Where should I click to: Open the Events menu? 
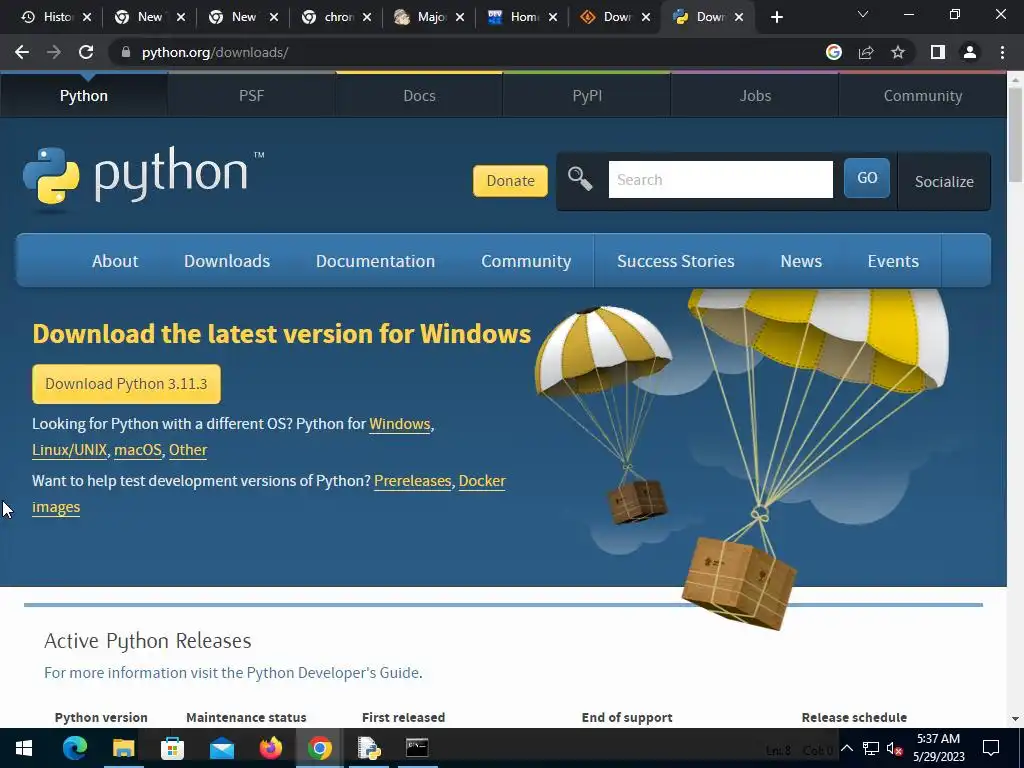click(893, 261)
